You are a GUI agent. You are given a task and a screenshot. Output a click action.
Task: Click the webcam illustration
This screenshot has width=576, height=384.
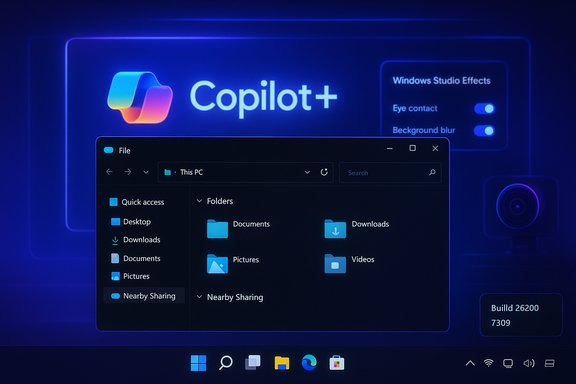coord(518,207)
